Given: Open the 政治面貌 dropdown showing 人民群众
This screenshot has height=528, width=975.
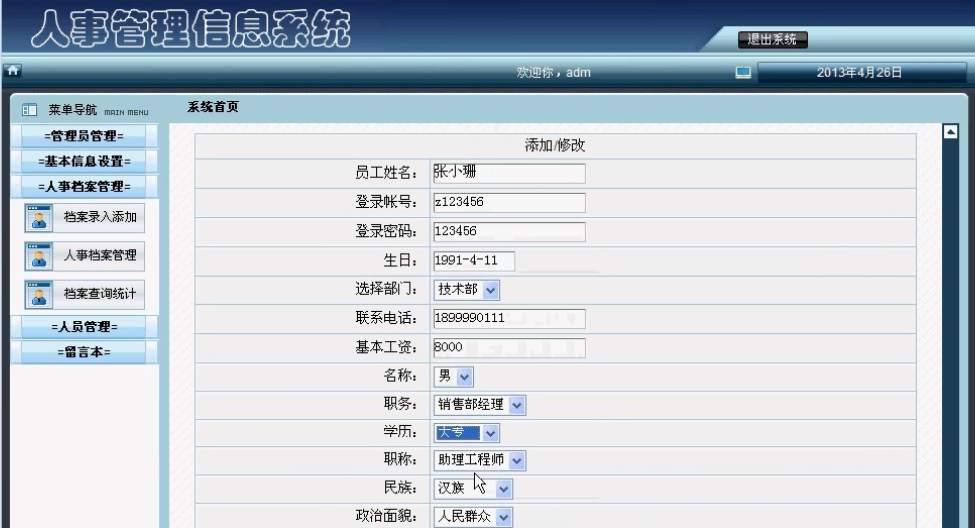Looking at the screenshot, I should coord(473,517).
